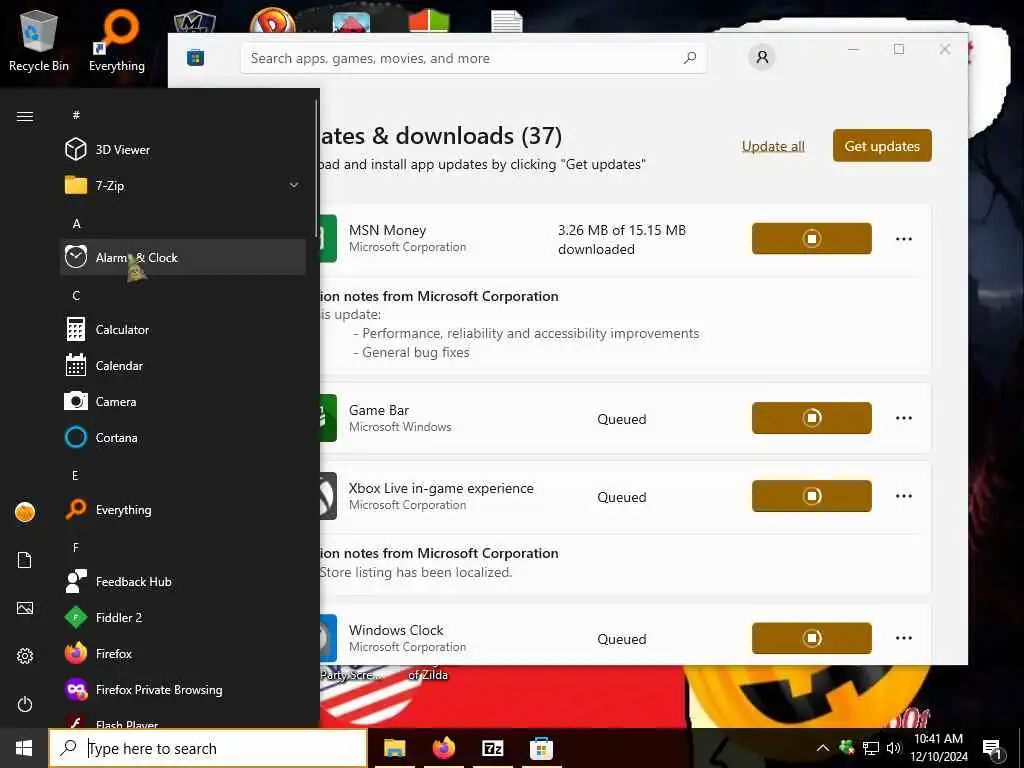The width and height of the screenshot is (1024, 768).
Task: Click the Get updates button
Action: click(882, 146)
